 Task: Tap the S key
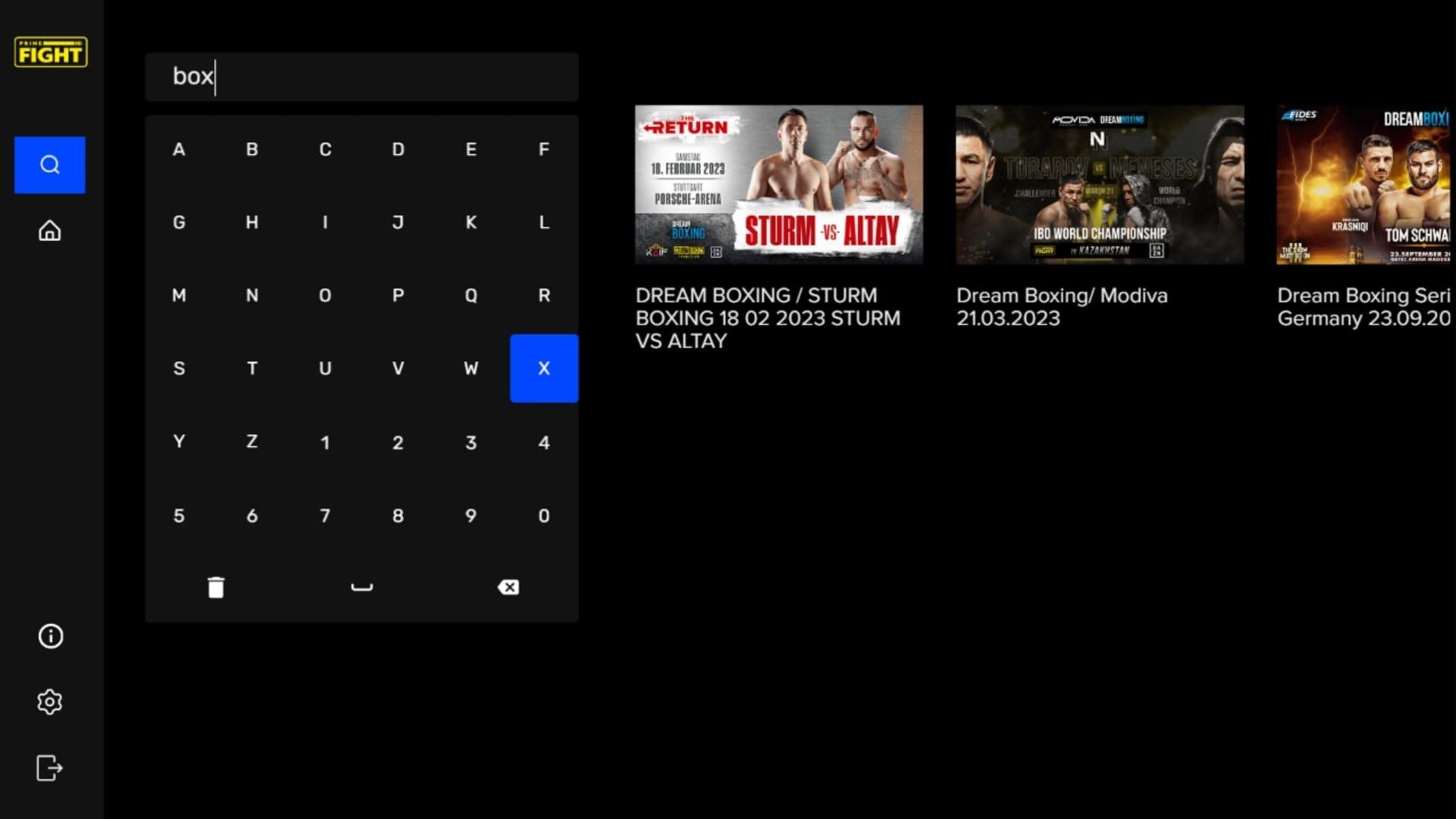[x=179, y=369]
